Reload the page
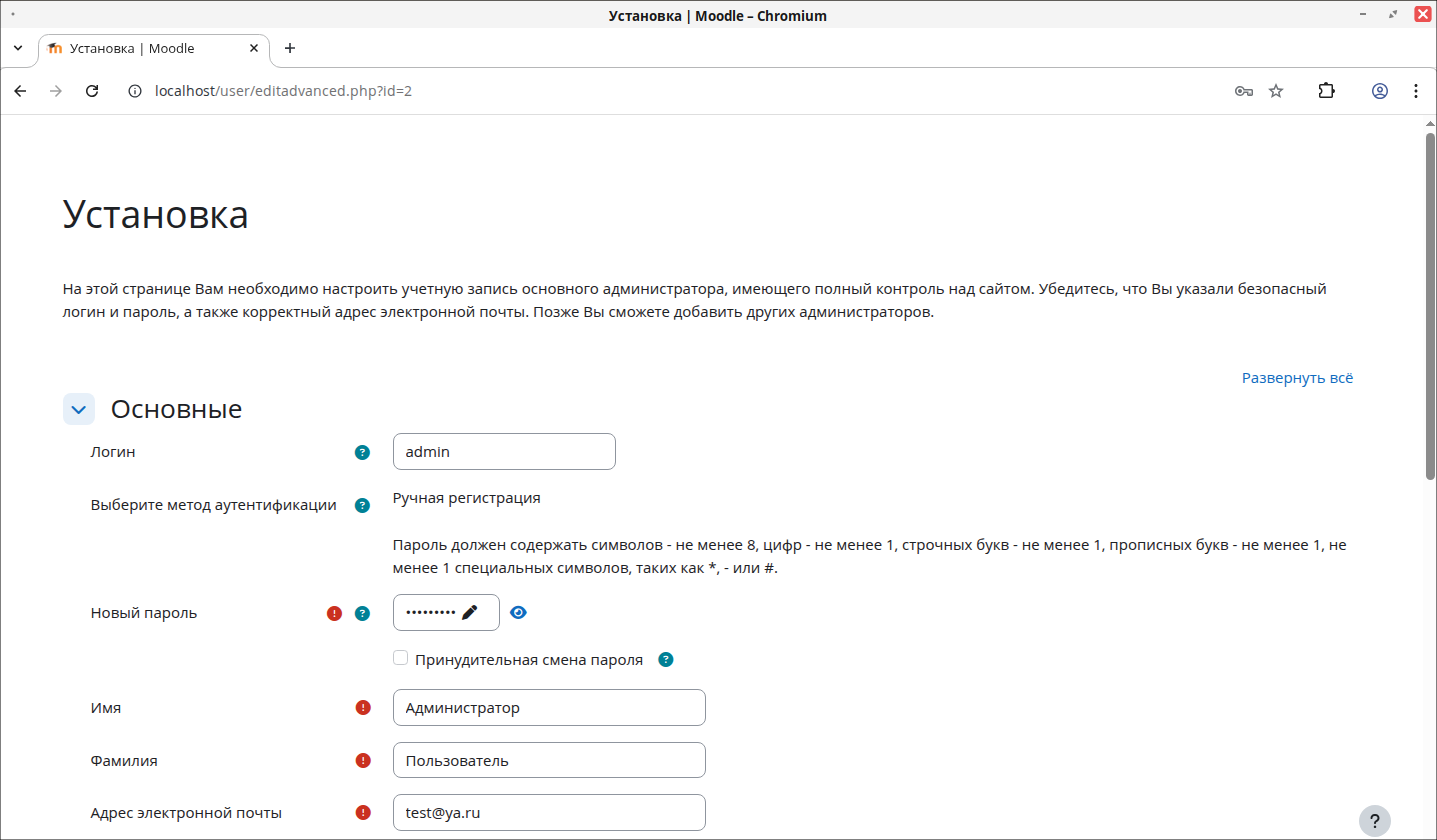Viewport: 1437px width, 840px height. 92,91
